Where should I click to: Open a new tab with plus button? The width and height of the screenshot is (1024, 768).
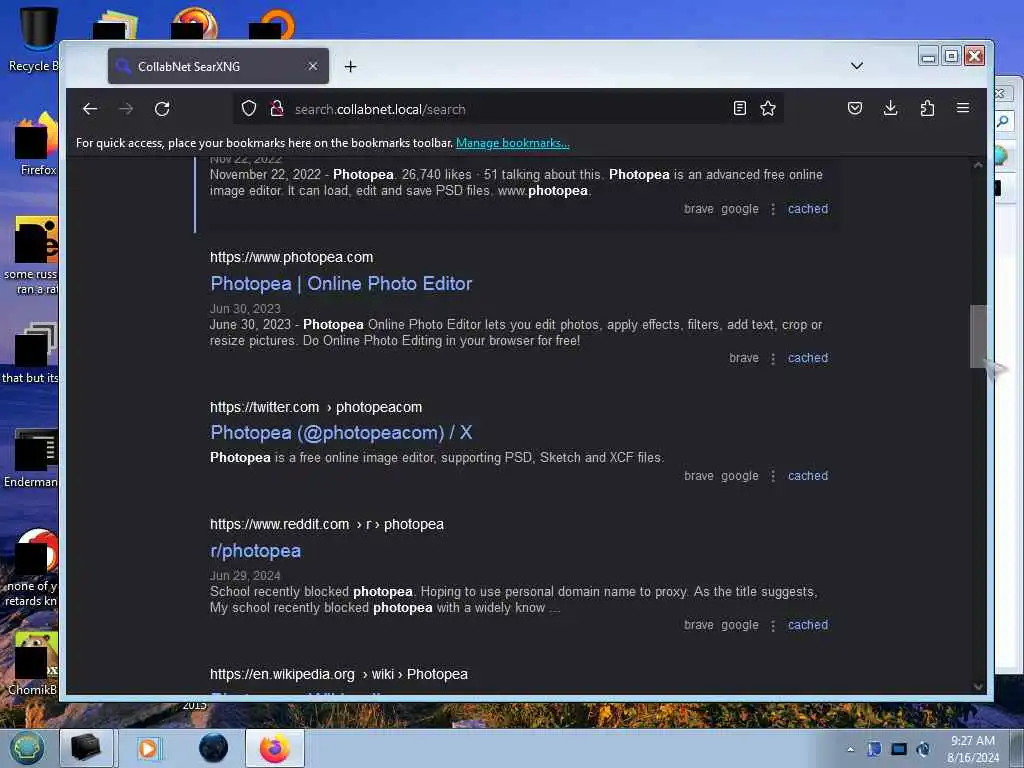351,67
